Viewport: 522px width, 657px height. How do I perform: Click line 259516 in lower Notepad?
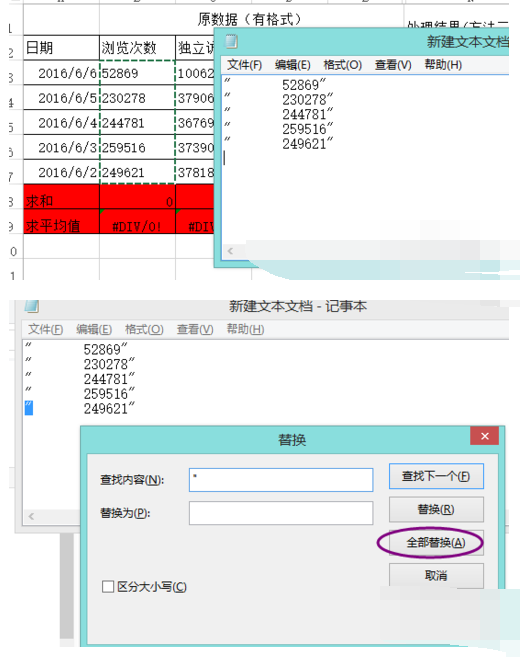click(109, 394)
